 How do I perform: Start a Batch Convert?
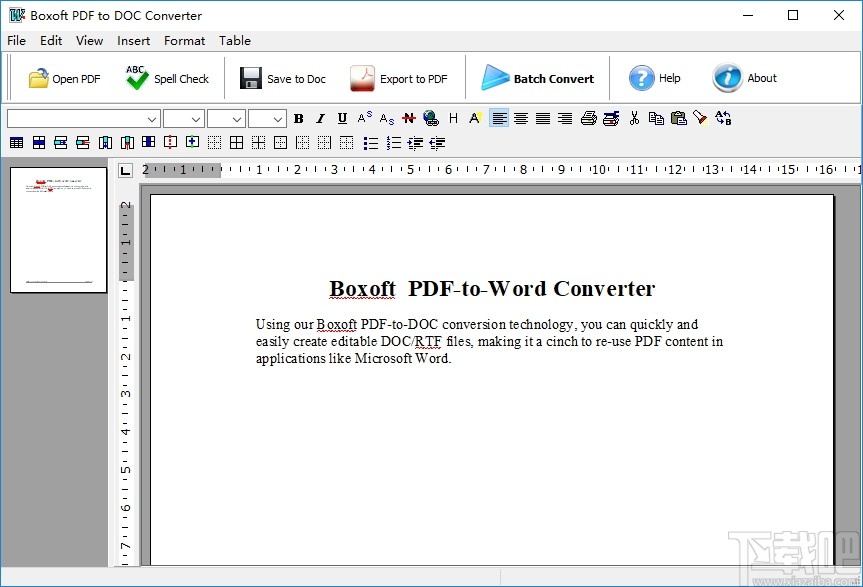[x=538, y=78]
